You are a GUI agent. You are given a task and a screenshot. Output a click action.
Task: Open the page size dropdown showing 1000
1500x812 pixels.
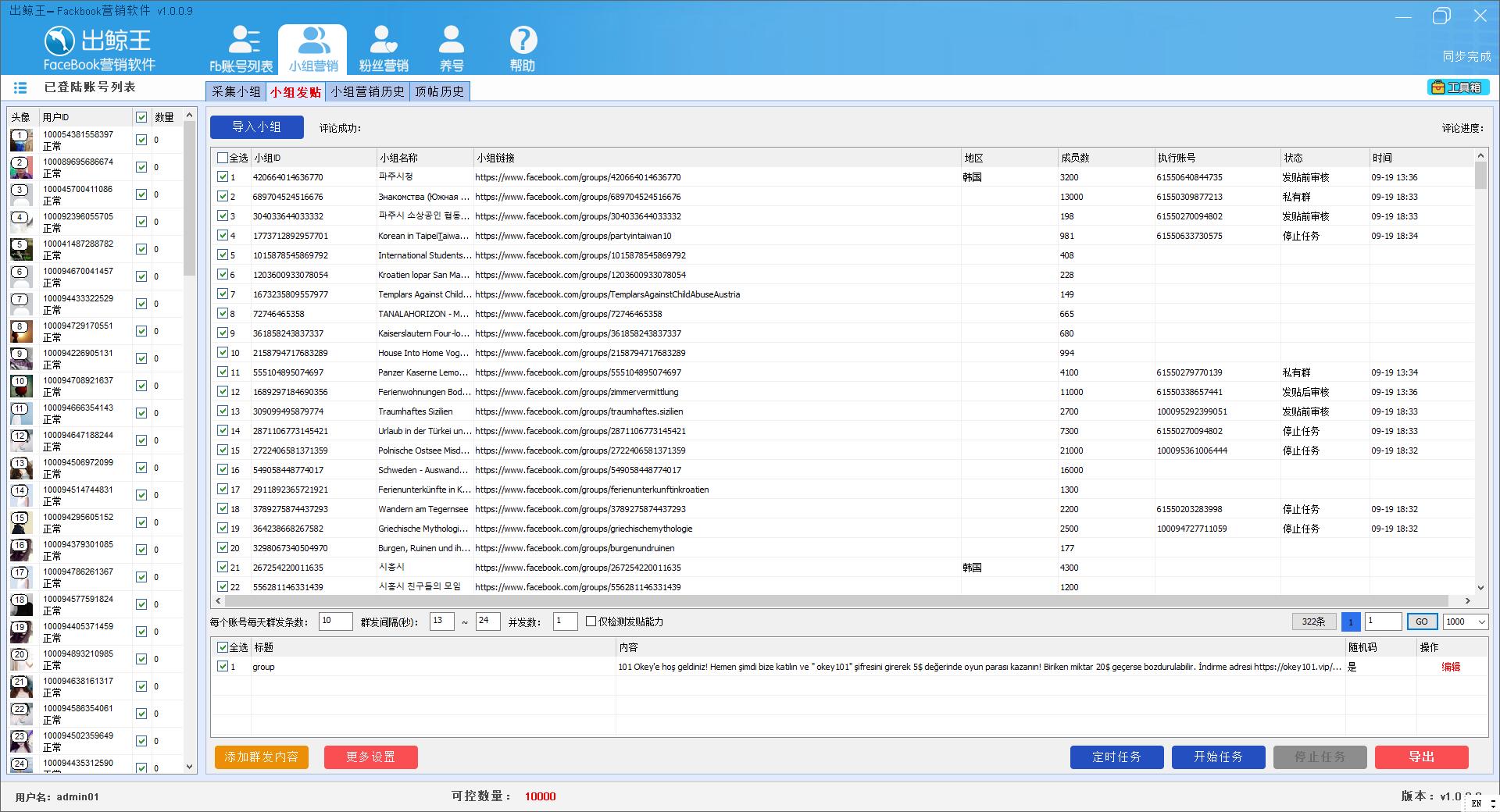click(x=1466, y=621)
